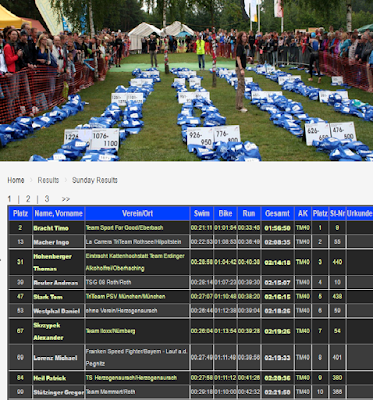This screenshot has height=400, width=373.
Task: Click club TSG 08 Roth/Roth
Action: 108,282
